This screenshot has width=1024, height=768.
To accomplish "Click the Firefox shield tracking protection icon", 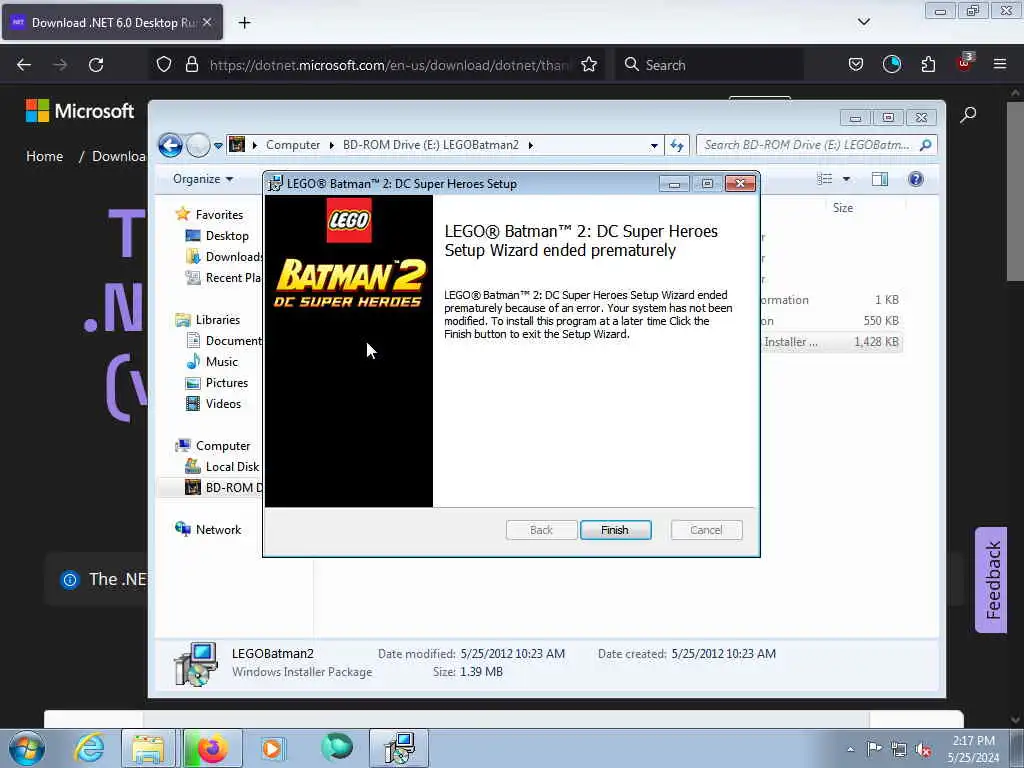I will pyautogui.click(x=164, y=65).
